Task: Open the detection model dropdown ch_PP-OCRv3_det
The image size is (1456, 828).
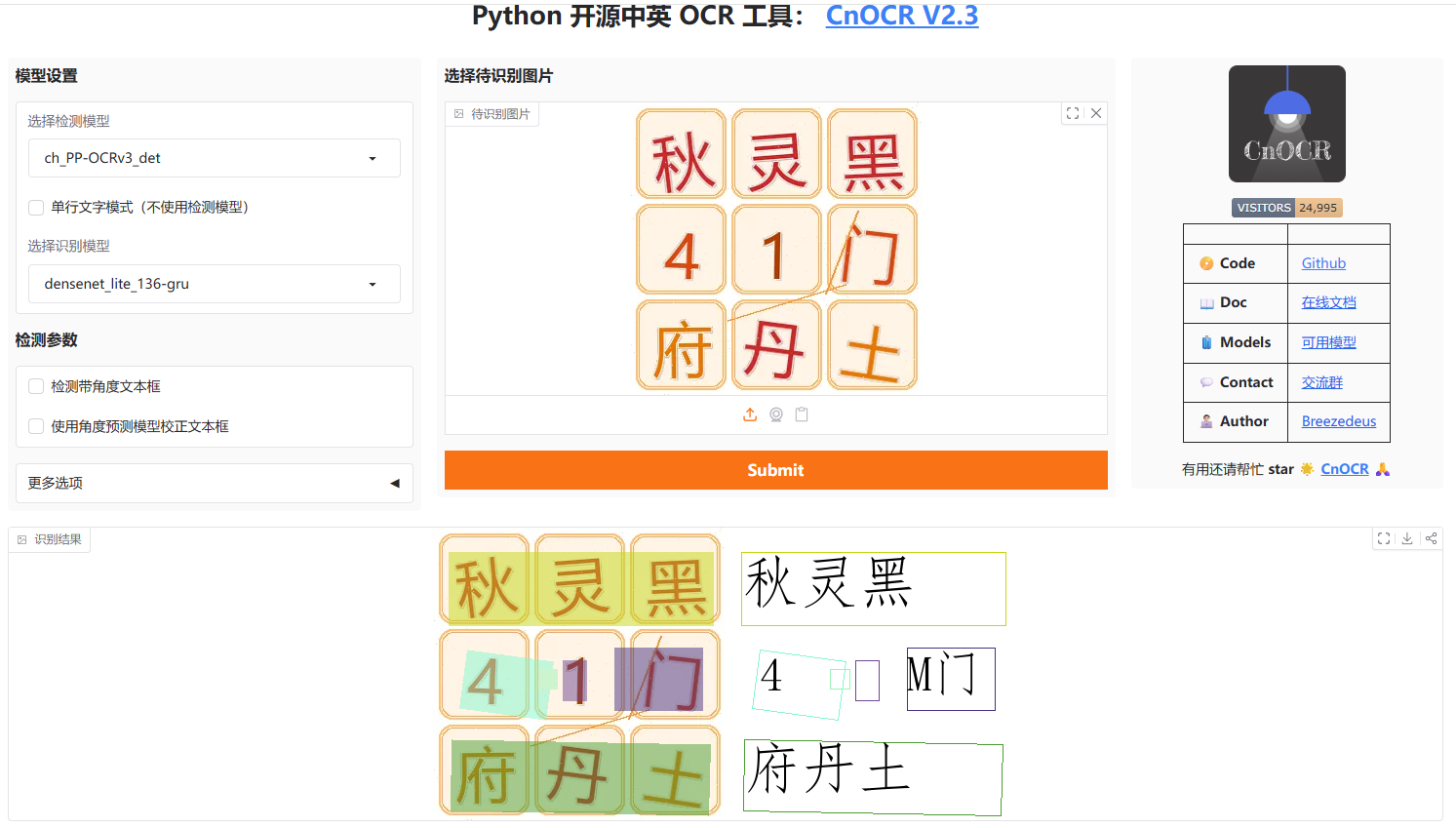Action: pyautogui.click(x=214, y=158)
